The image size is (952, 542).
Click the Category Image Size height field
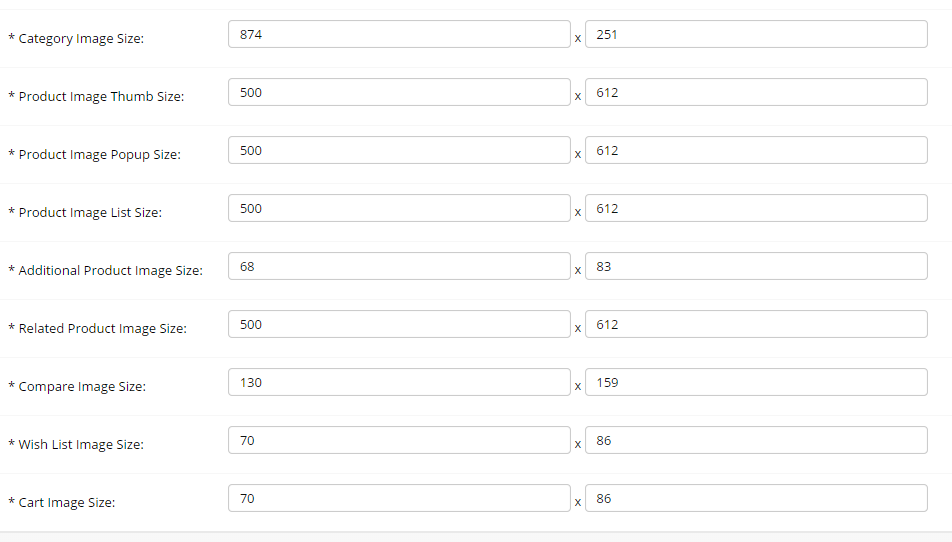point(756,35)
